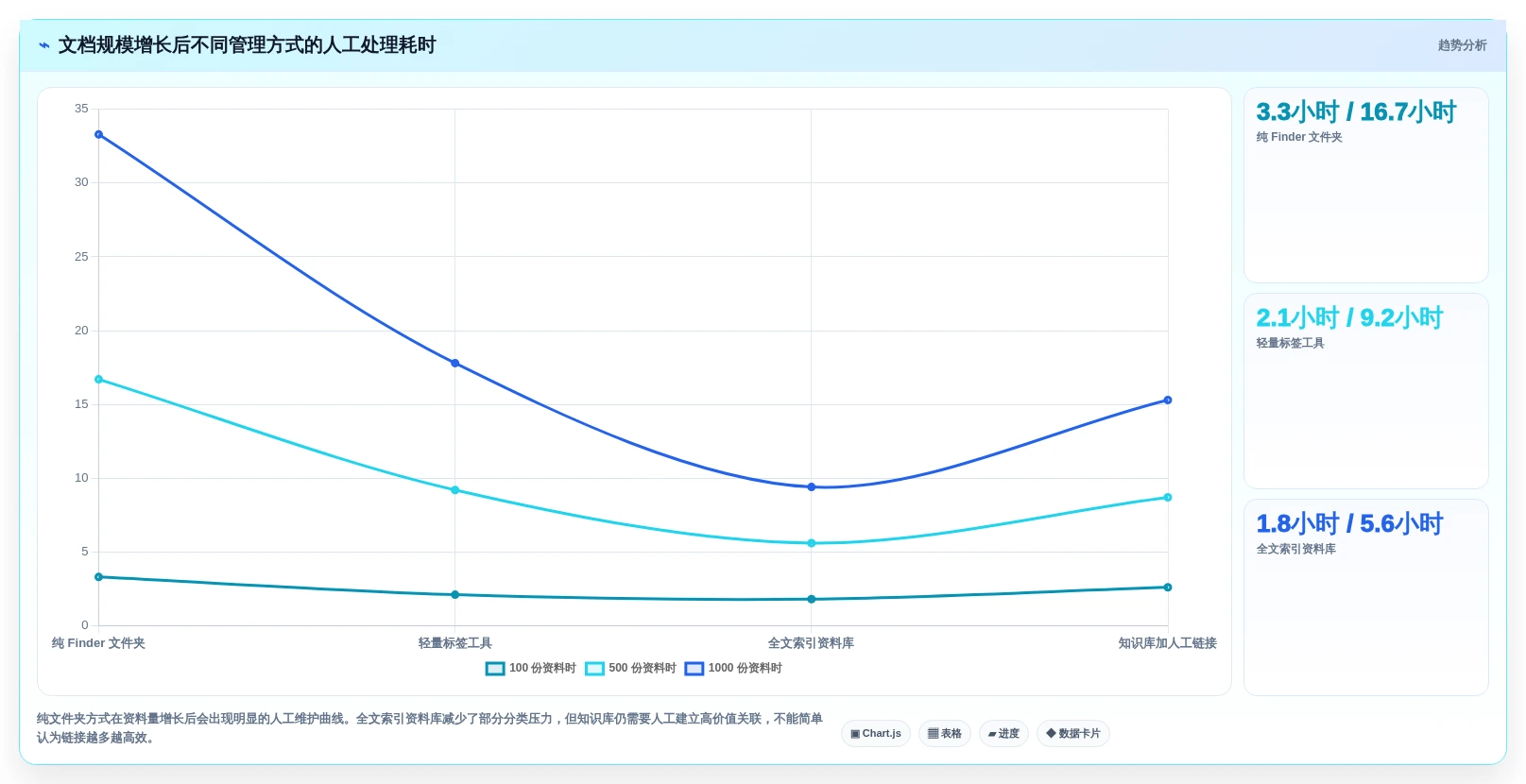Click the y-axis value 20
Screen dimensions: 1526x784
(x=81, y=331)
